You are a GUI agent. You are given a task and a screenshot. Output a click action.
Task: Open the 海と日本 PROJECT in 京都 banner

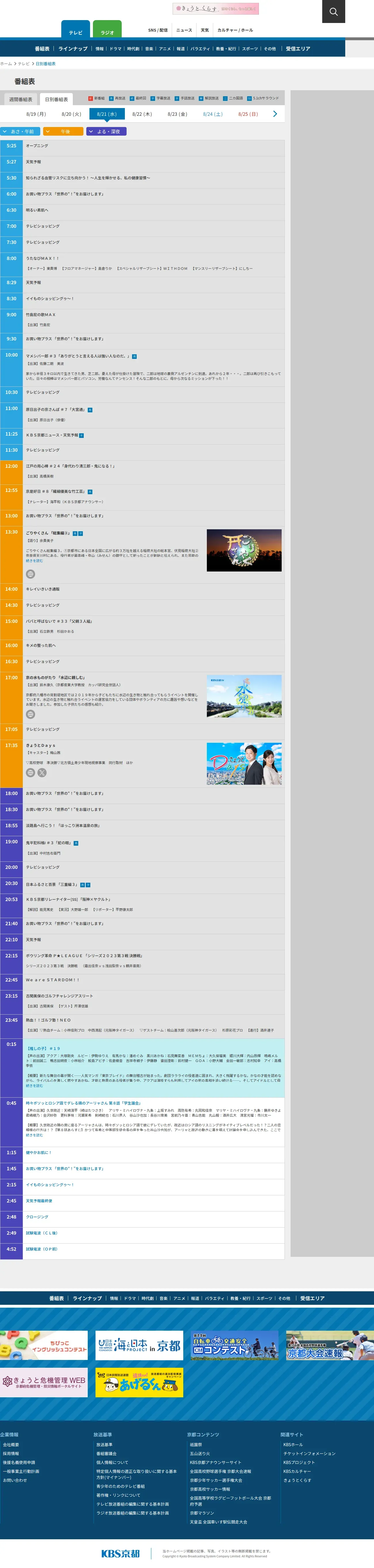click(x=140, y=1345)
